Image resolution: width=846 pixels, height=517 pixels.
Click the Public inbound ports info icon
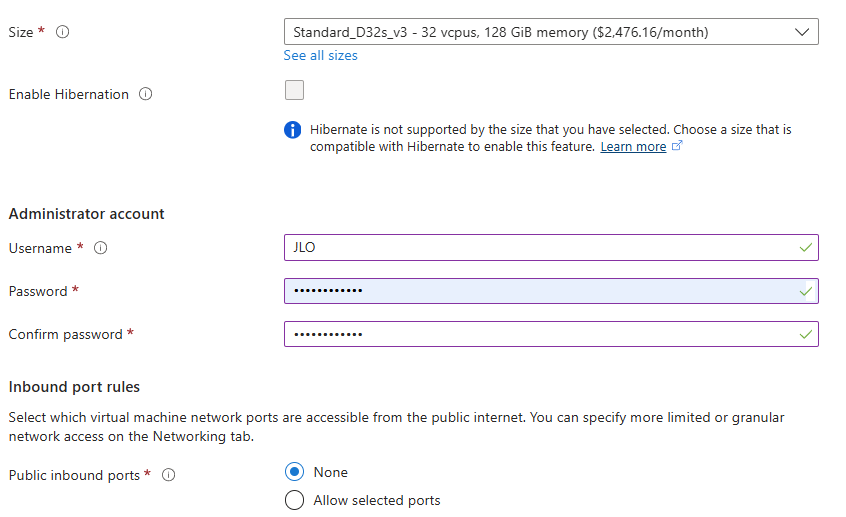(x=168, y=475)
